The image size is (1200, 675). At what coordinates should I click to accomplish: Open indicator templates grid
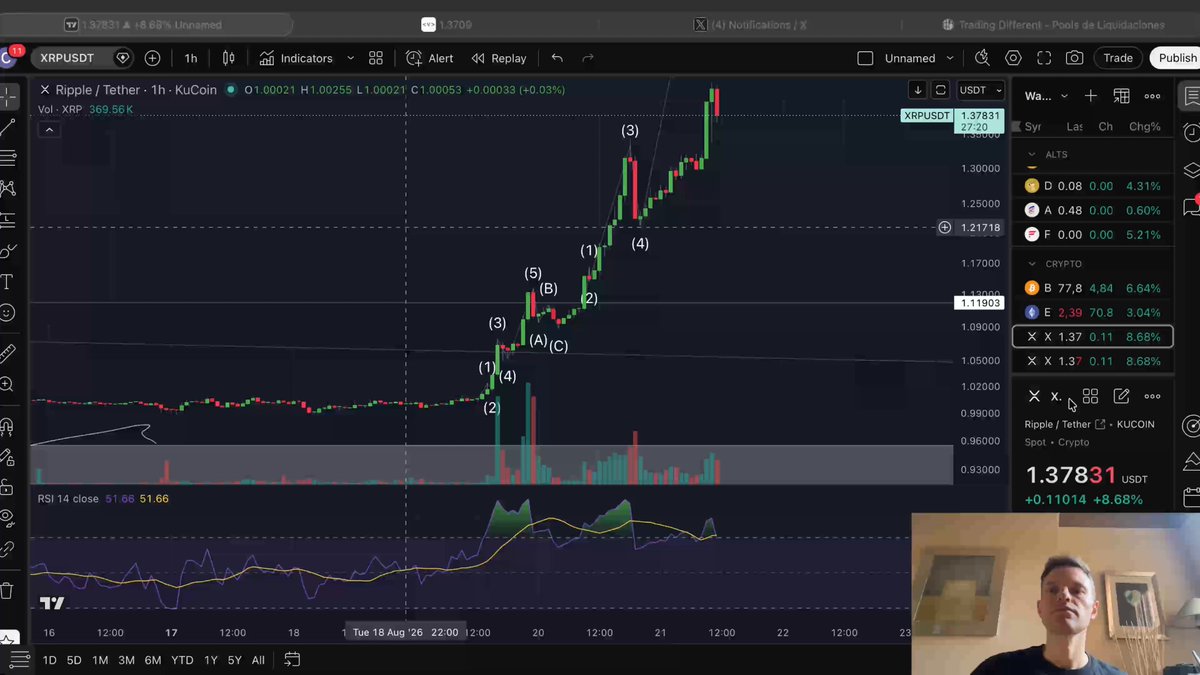(376, 58)
